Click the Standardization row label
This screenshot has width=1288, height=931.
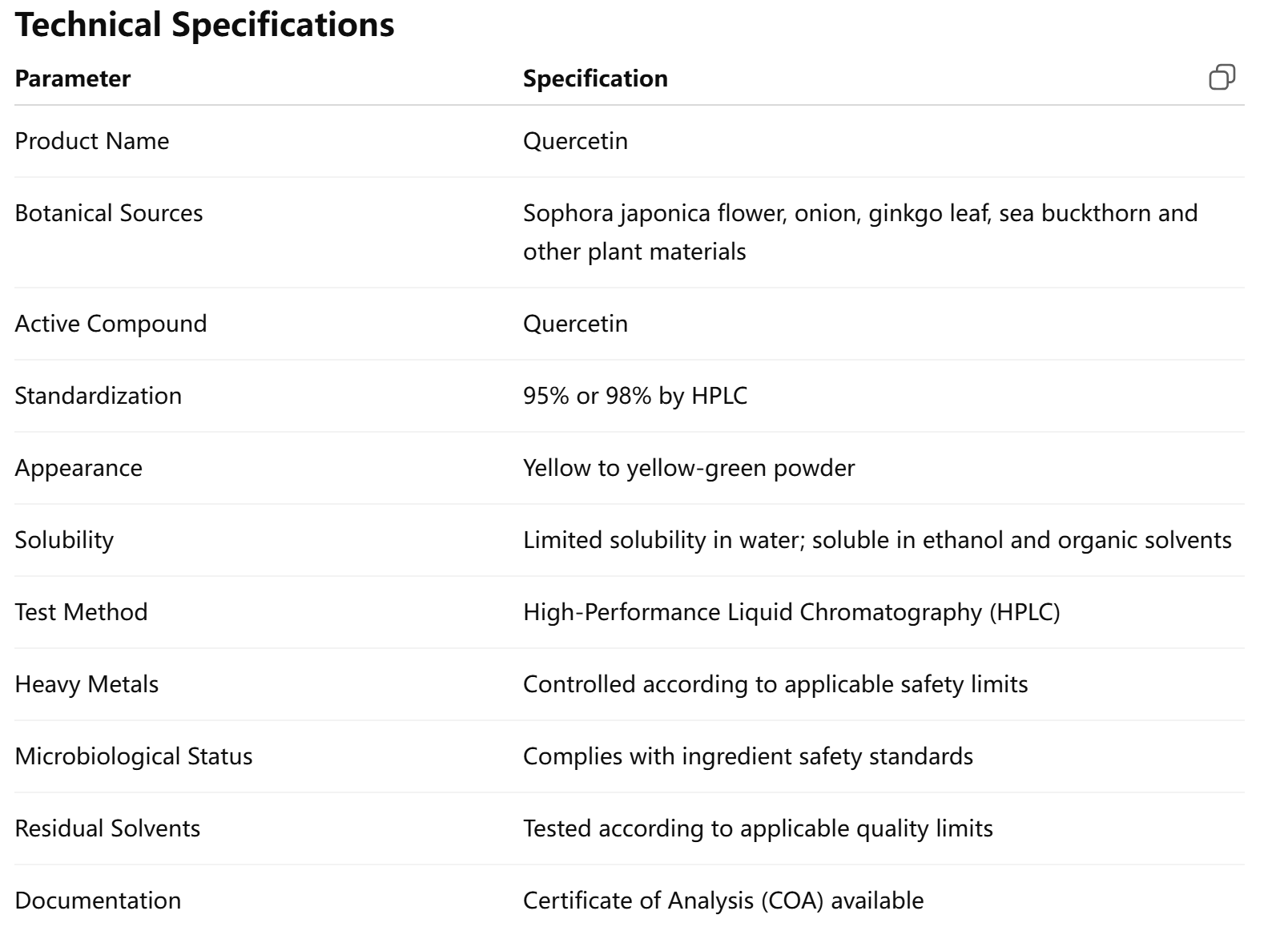[x=98, y=396]
